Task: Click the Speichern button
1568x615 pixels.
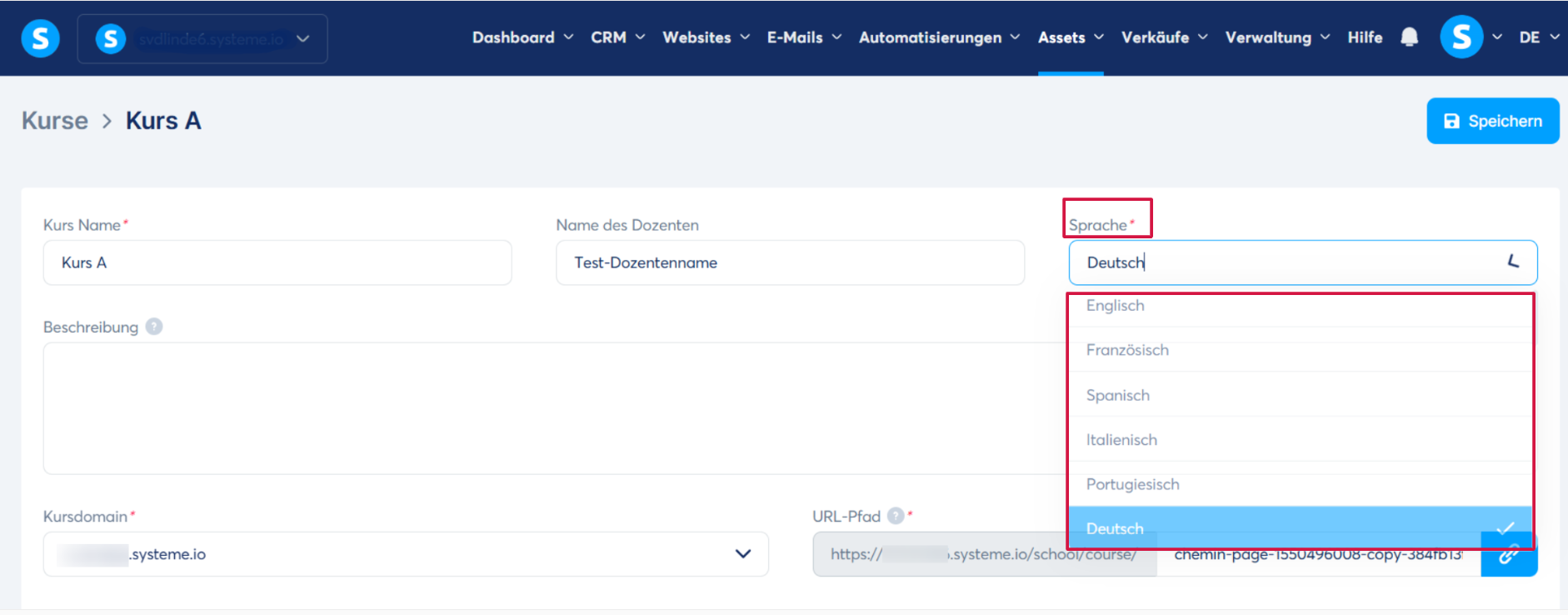Action: click(x=1493, y=121)
